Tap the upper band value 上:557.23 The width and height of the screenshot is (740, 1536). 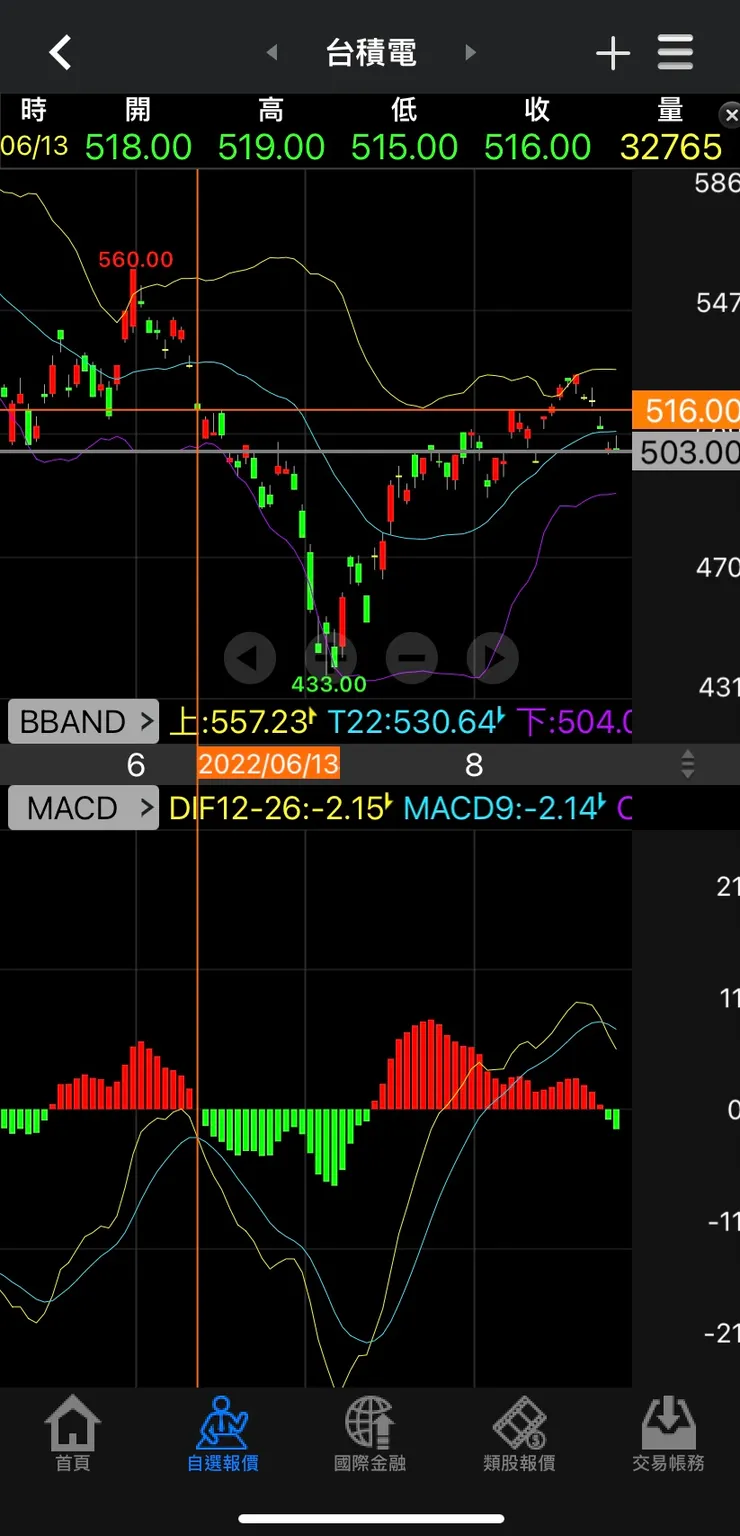tap(242, 722)
